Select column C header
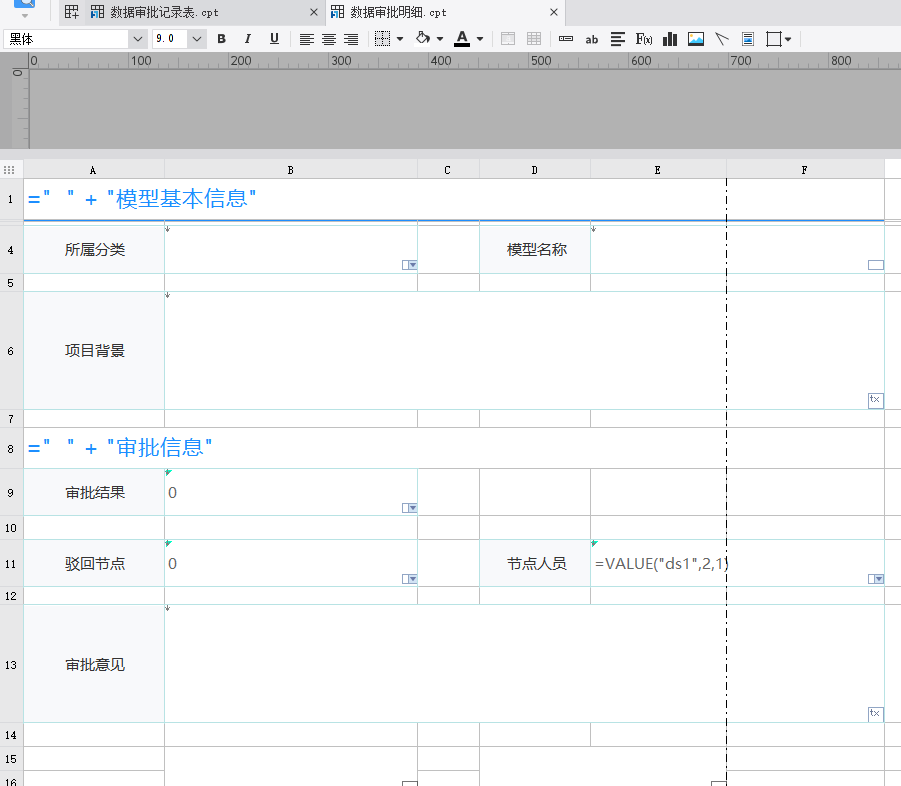The width and height of the screenshot is (901, 786). click(448, 170)
